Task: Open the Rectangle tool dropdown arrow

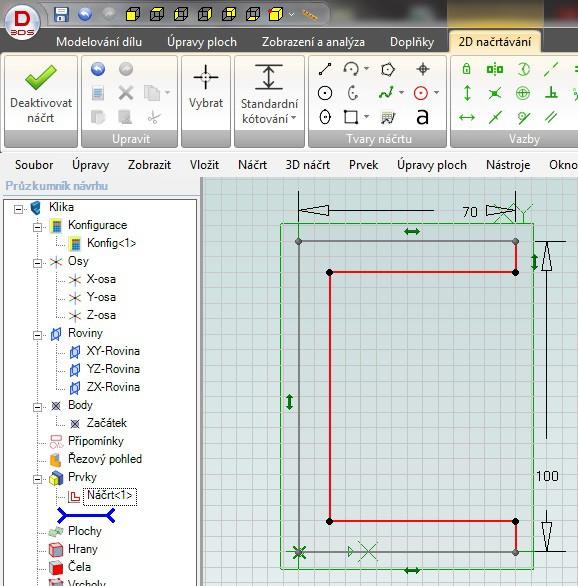Action: coord(367,117)
